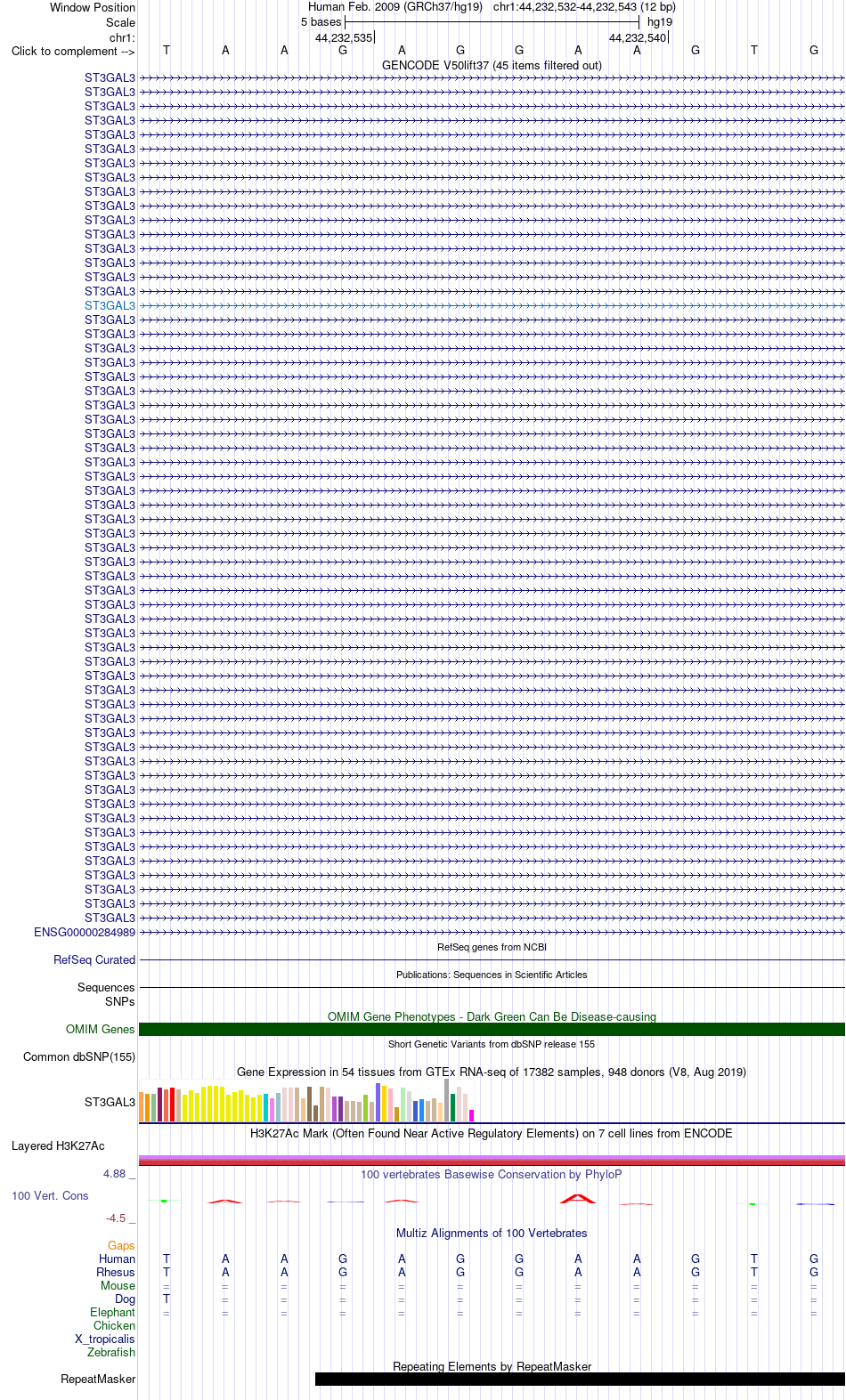846x1400 pixels.
Task: Click the OMIM Genes label
Action: click(x=100, y=1029)
